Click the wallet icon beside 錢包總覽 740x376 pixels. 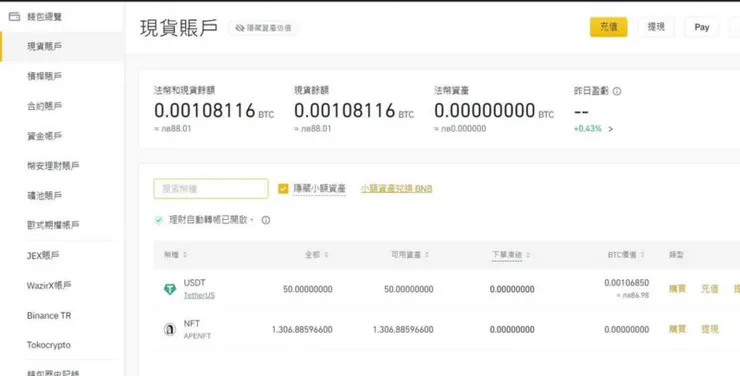point(15,17)
